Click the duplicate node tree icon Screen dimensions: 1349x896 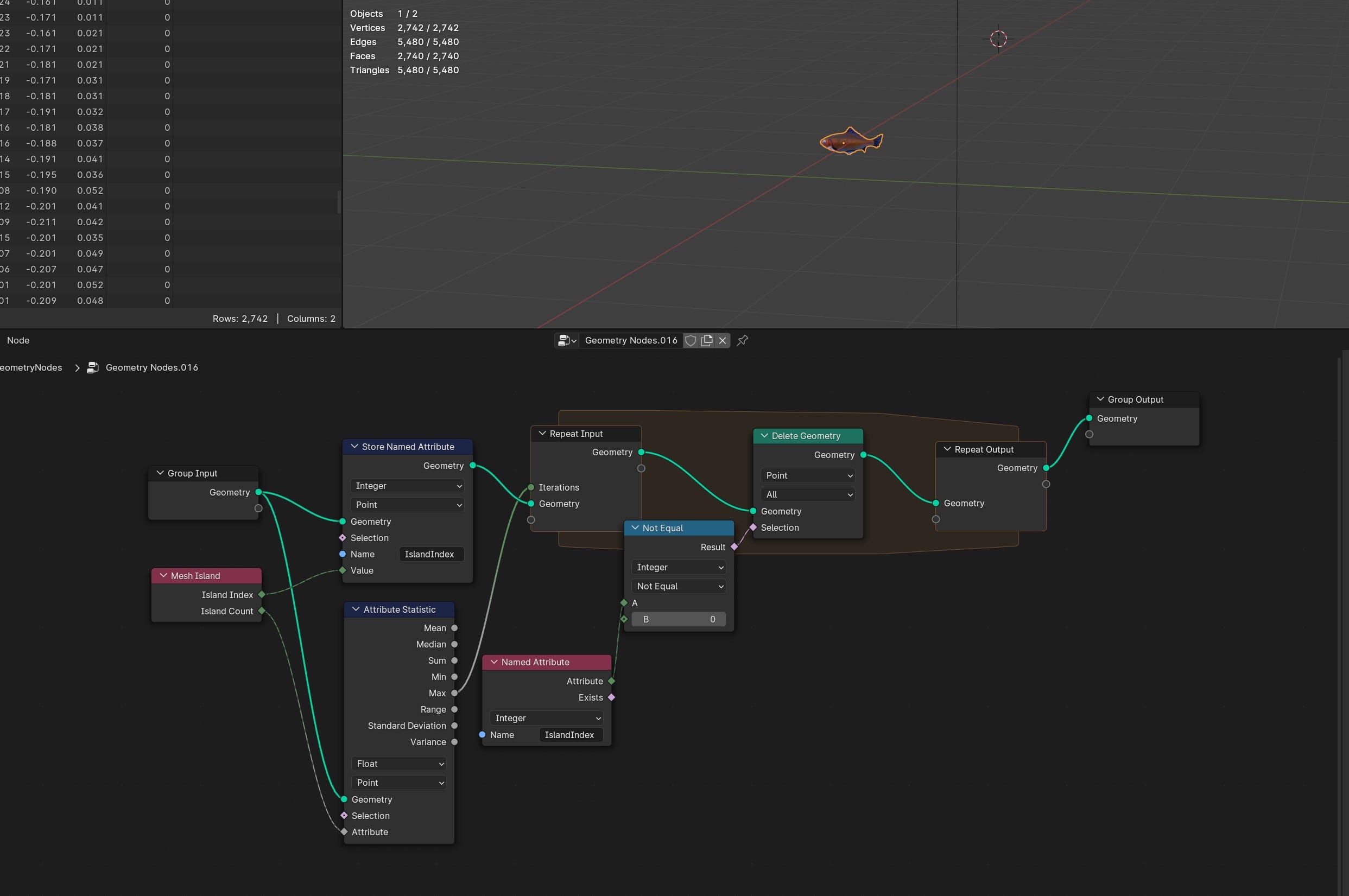tap(706, 341)
